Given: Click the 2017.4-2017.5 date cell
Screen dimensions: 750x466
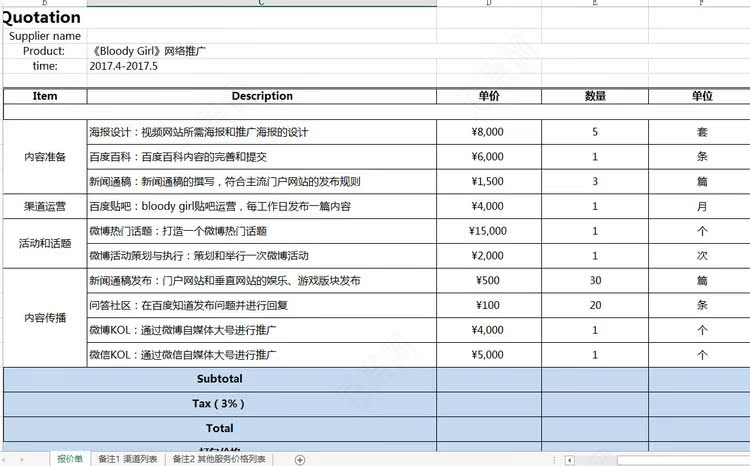Looking at the screenshot, I should point(262,66).
